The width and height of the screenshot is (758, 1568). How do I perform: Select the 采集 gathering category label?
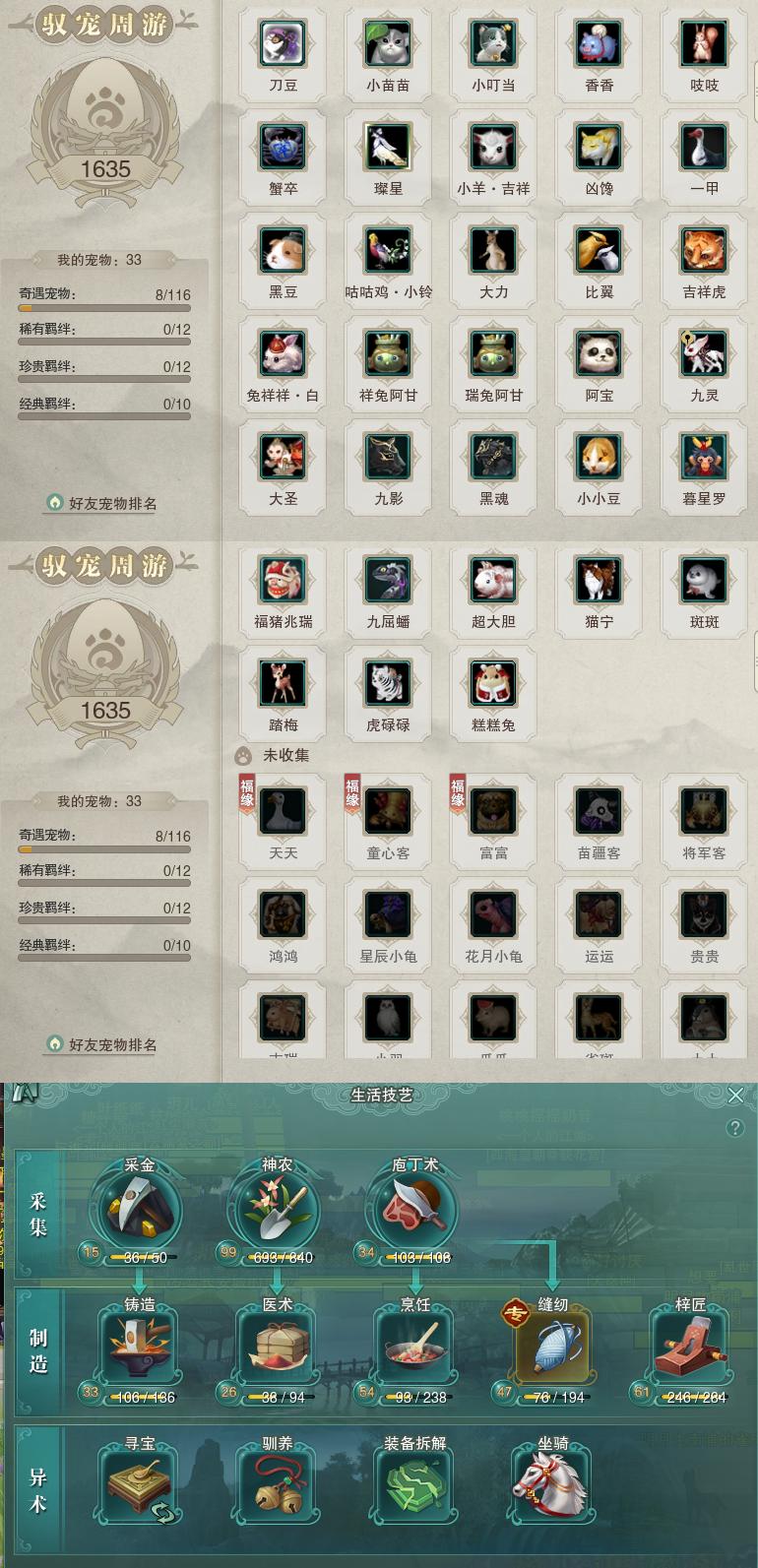click(38, 1214)
